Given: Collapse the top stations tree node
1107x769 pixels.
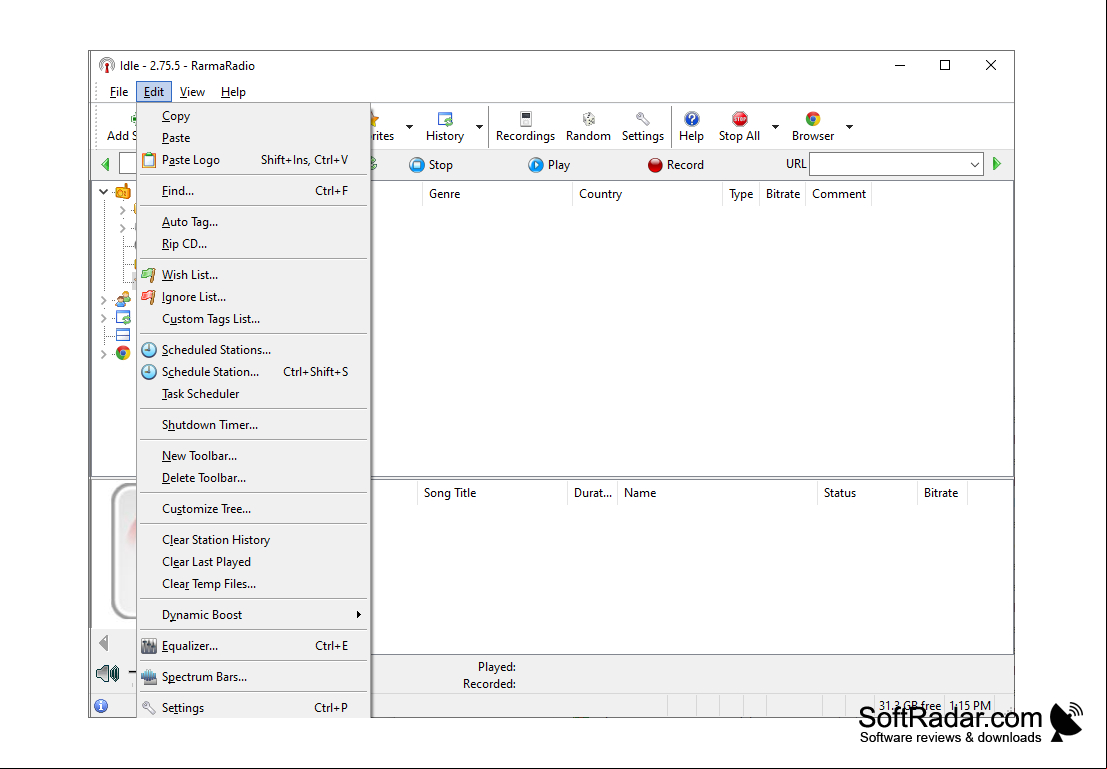Looking at the screenshot, I should 104,191.
